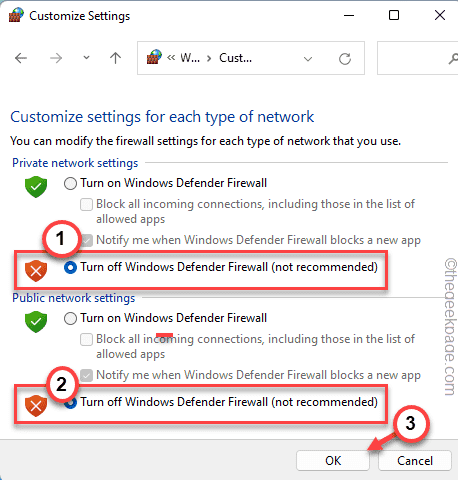Expand the hidden breadcrumb chevrons
This screenshot has width=458, height=480.
click(171, 58)
